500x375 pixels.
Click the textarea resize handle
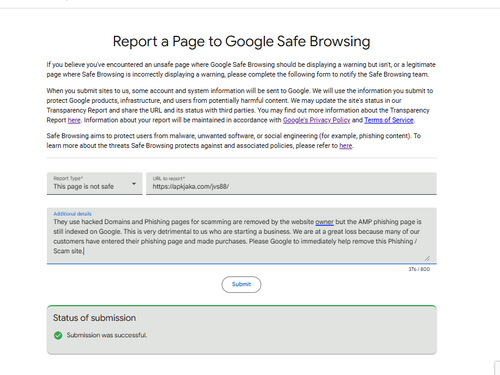coord(427,258)
